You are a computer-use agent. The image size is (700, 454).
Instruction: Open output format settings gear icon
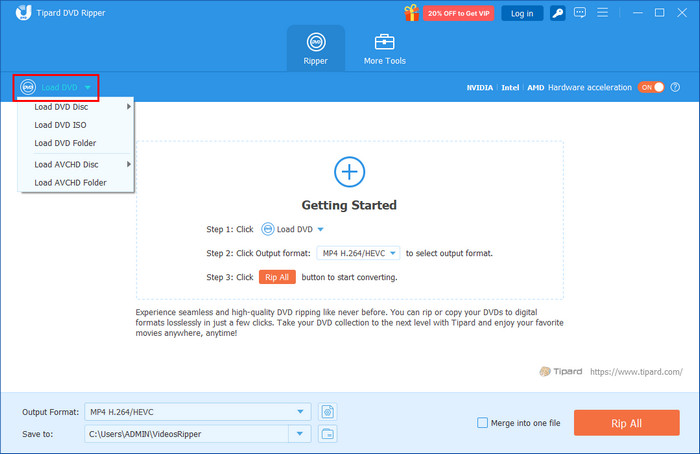[327, 411]
